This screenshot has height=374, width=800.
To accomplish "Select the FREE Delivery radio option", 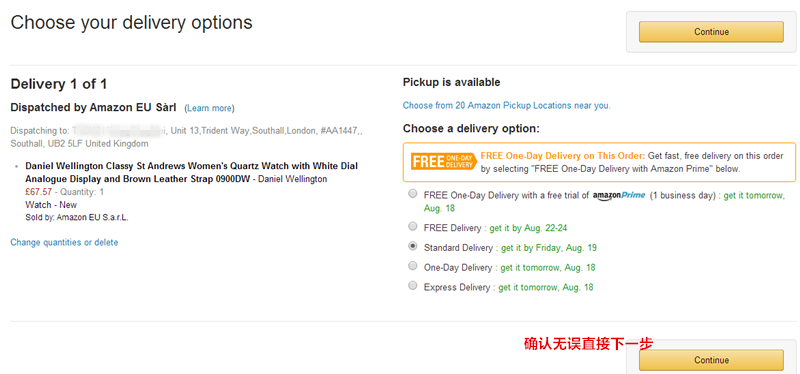I will point(412,226).
